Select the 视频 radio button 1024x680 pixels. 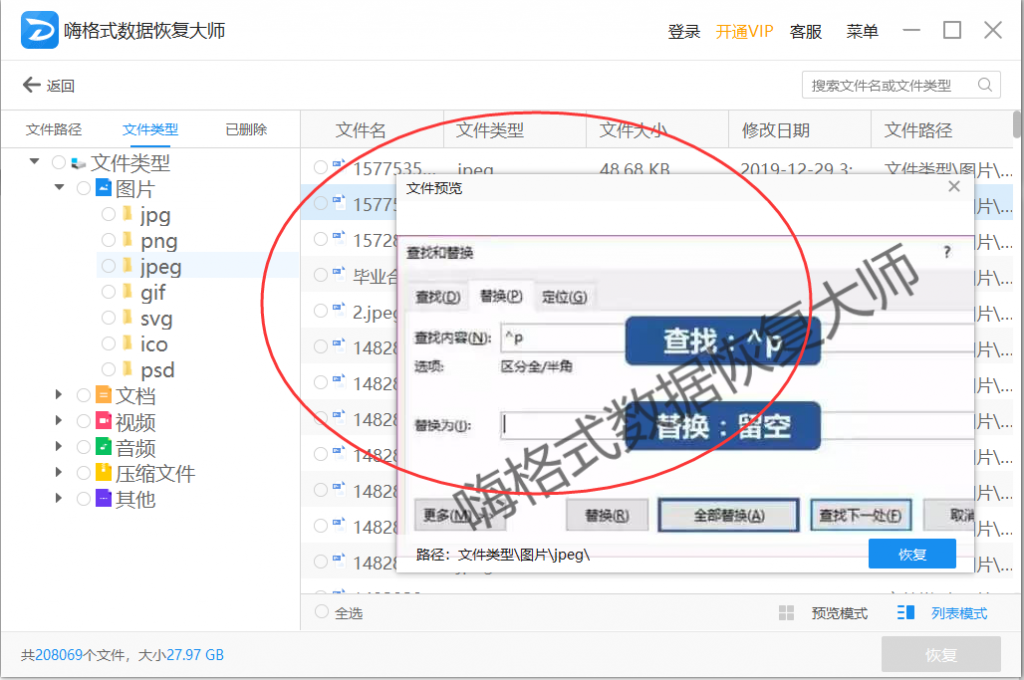(x=83, y=421)
